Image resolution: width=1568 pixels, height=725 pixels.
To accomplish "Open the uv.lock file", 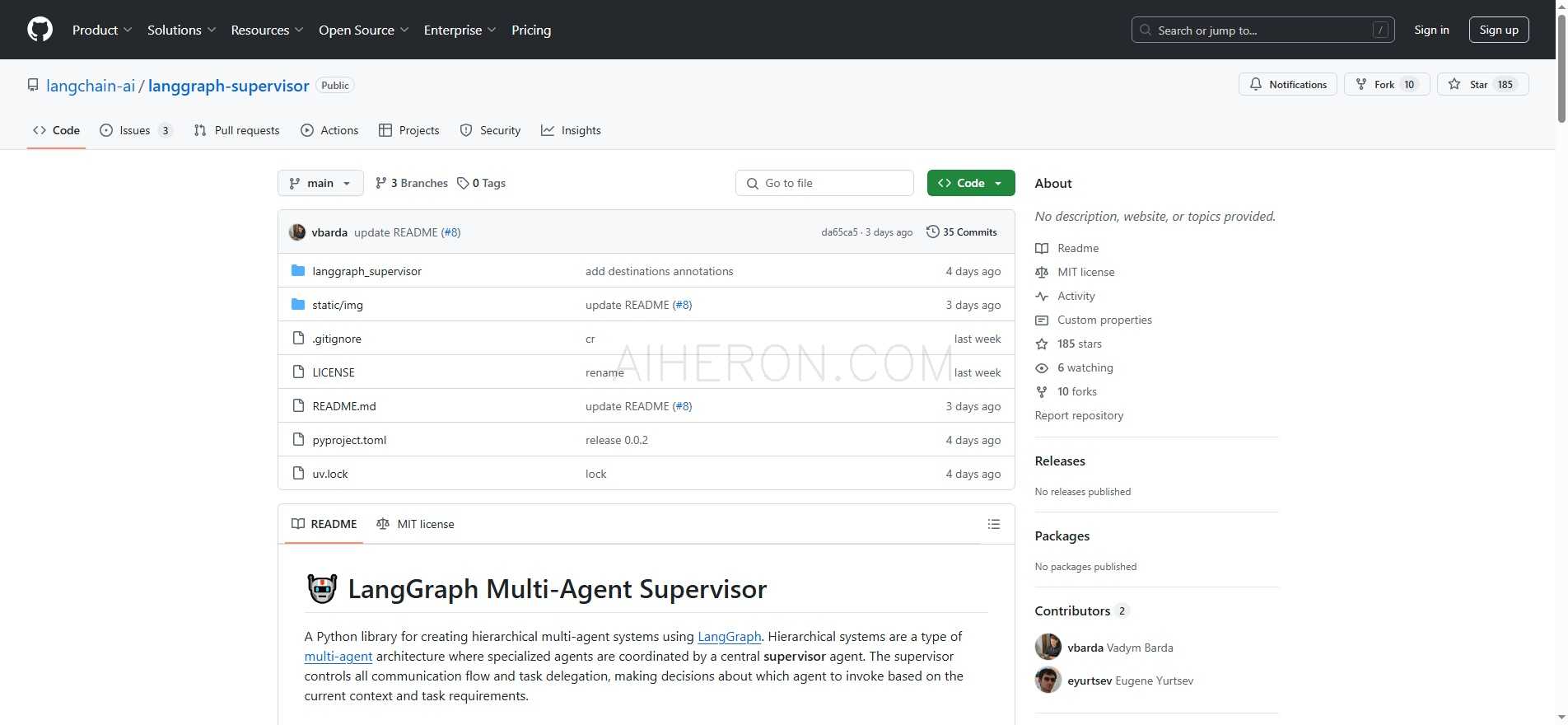I will click(330, 474).
